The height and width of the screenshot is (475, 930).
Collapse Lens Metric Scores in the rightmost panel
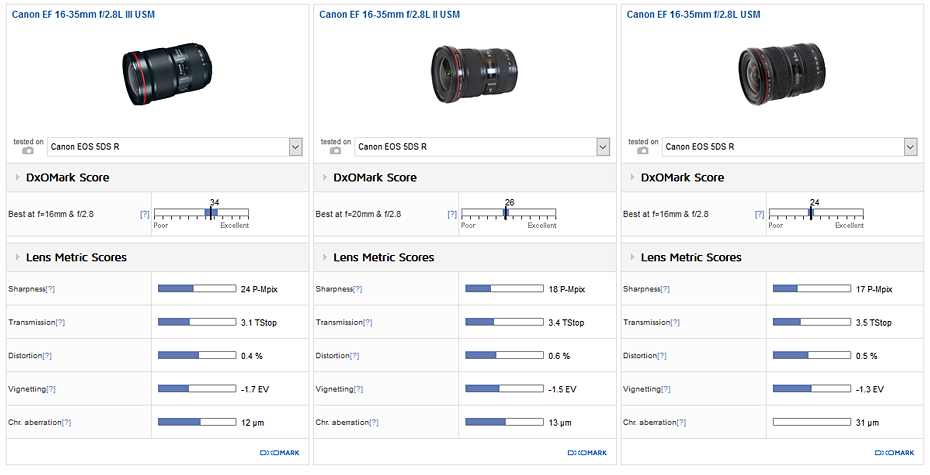click(634, 258)
